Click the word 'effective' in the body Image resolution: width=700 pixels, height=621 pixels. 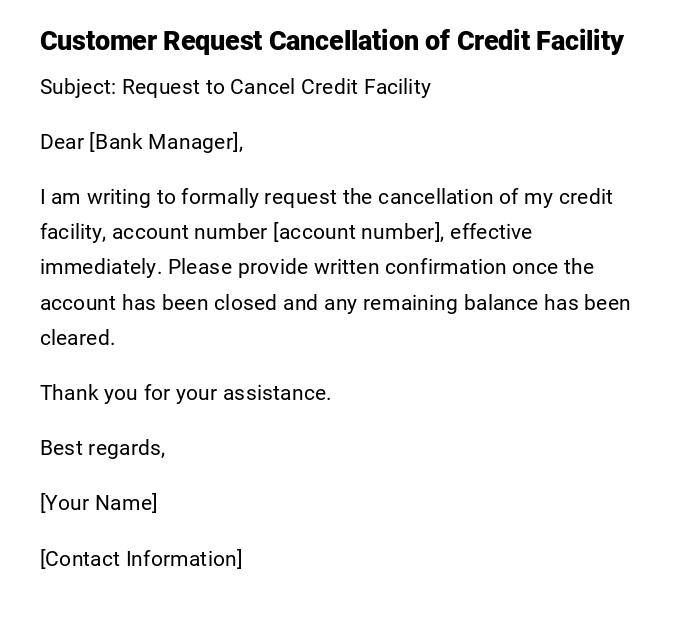click(x=491, y=232)
